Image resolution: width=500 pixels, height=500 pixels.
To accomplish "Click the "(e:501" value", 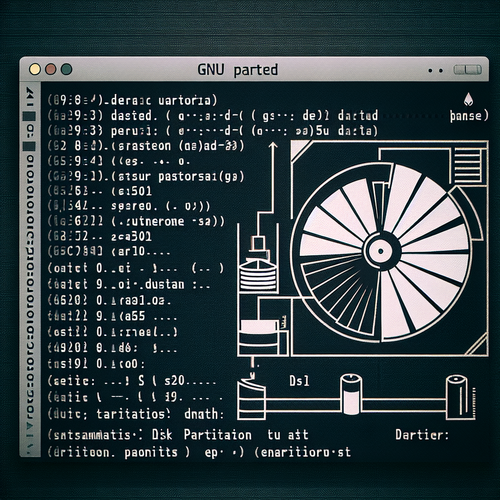I will coord(131,191).
